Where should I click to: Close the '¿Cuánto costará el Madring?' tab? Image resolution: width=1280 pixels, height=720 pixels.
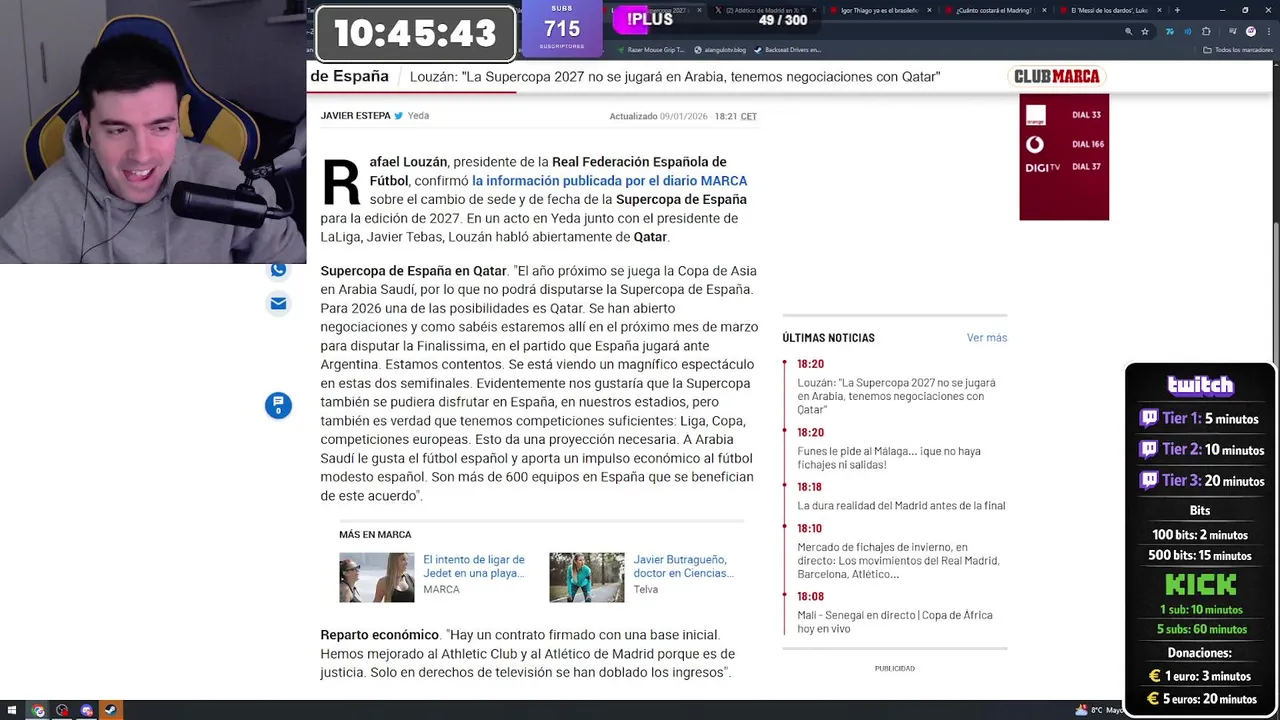coord(1044,10)
